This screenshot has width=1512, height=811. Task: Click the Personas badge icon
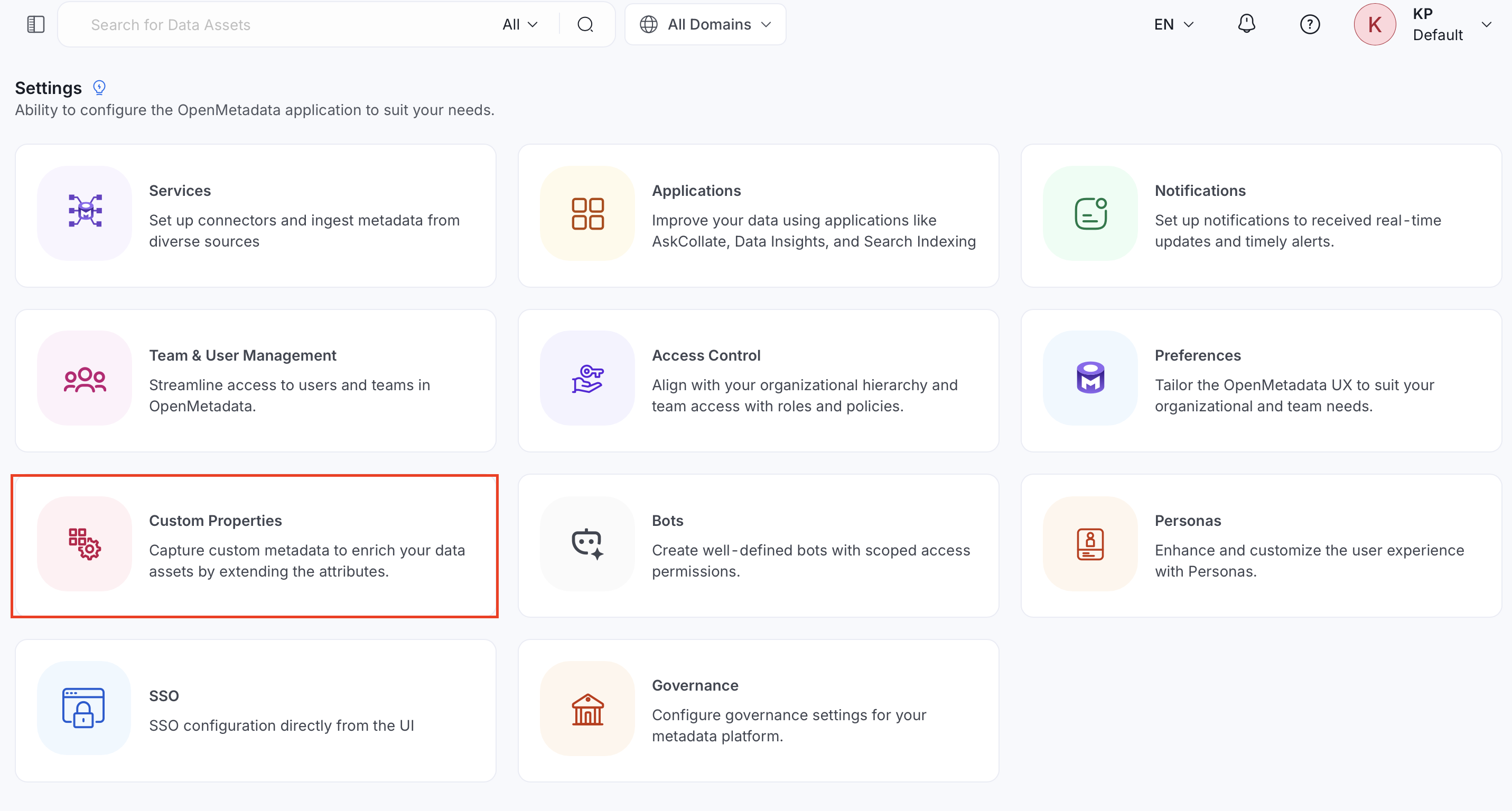(x=1090, y=544)
